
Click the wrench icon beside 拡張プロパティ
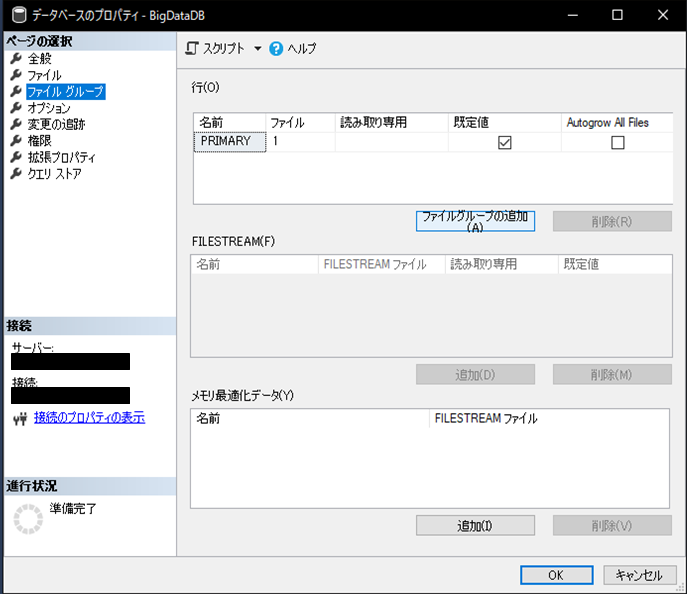16,157
